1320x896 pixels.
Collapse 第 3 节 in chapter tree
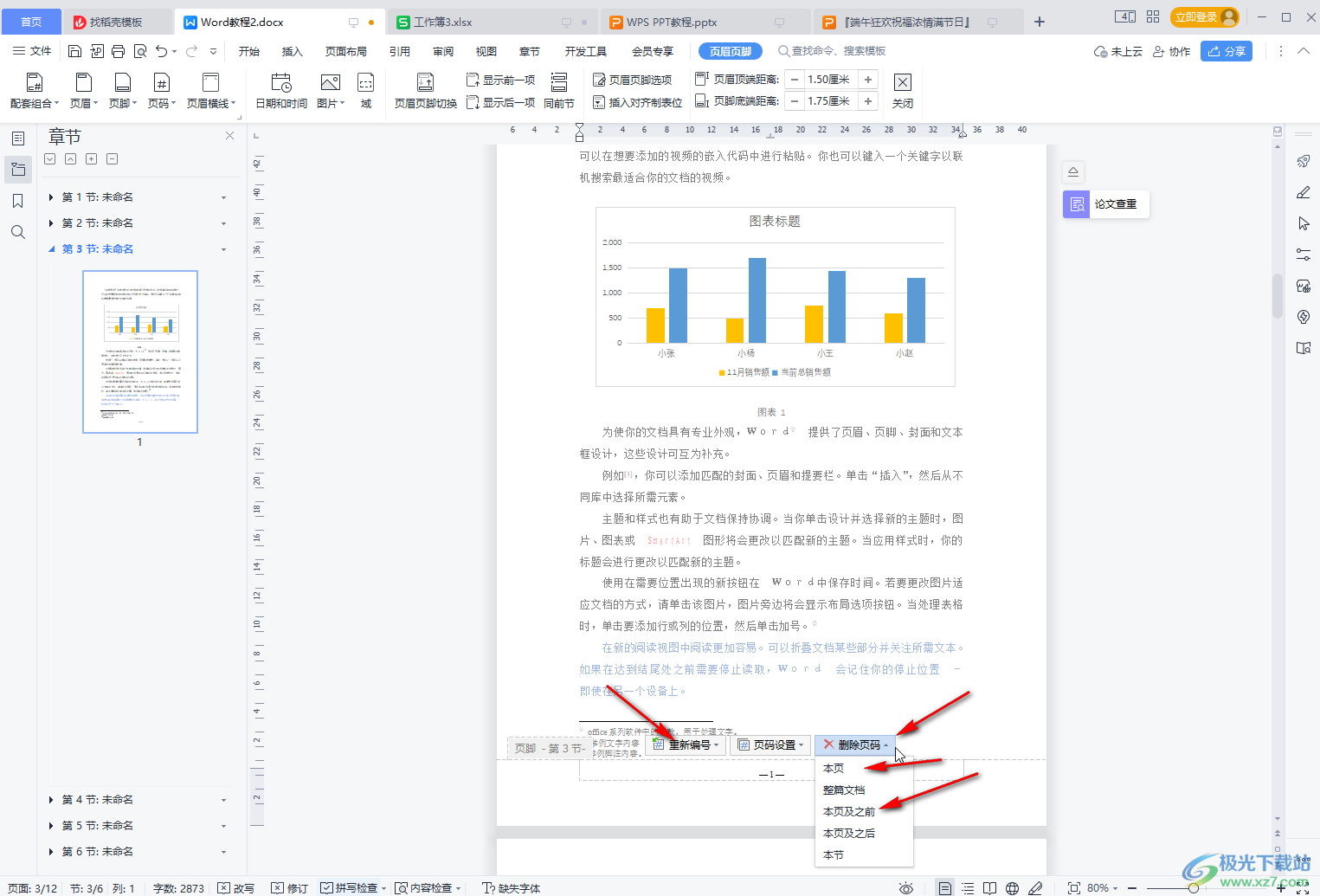coord(51,249)
